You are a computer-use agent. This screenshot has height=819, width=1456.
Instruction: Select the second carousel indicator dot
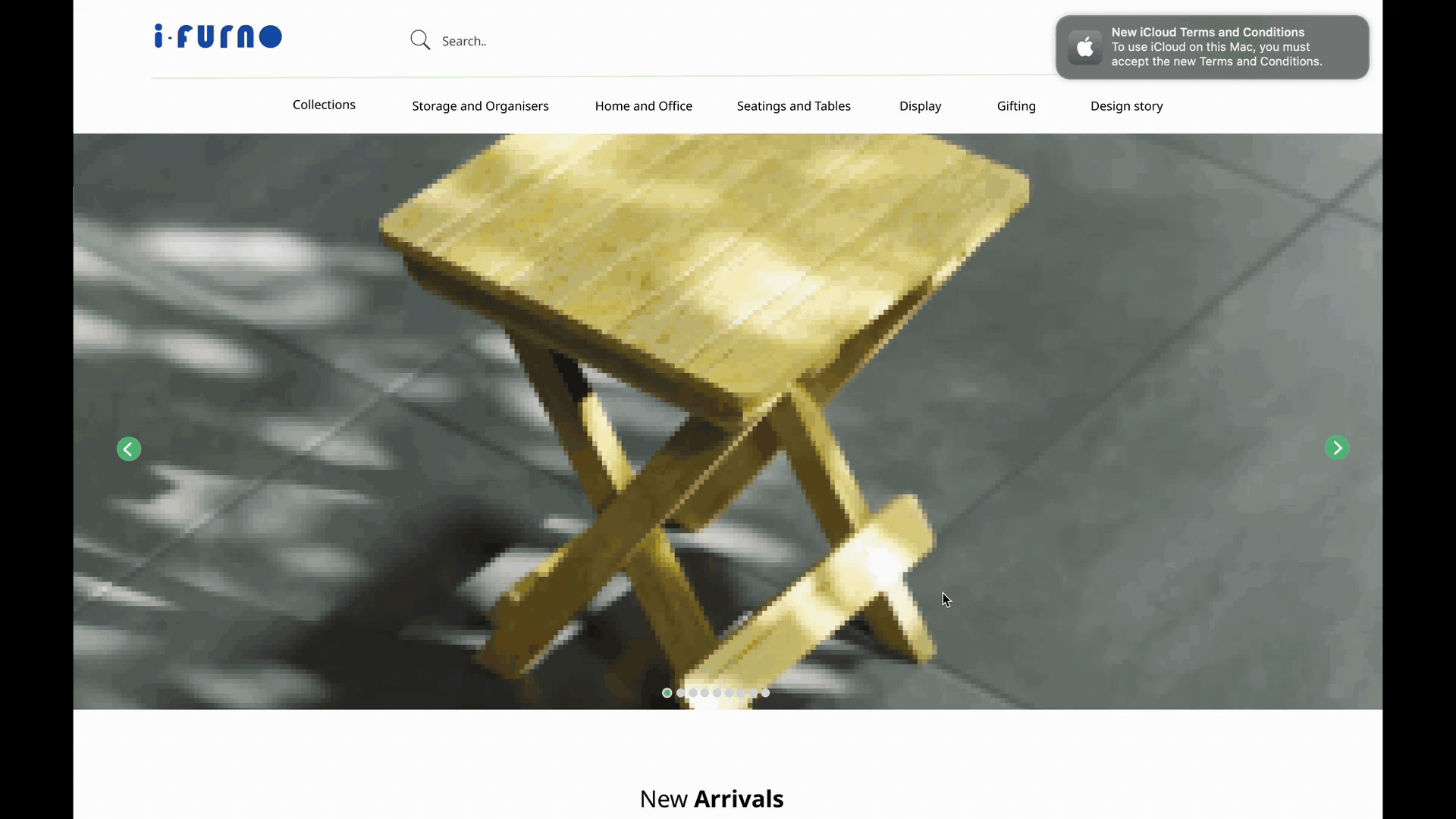click(x=680, y=692)
